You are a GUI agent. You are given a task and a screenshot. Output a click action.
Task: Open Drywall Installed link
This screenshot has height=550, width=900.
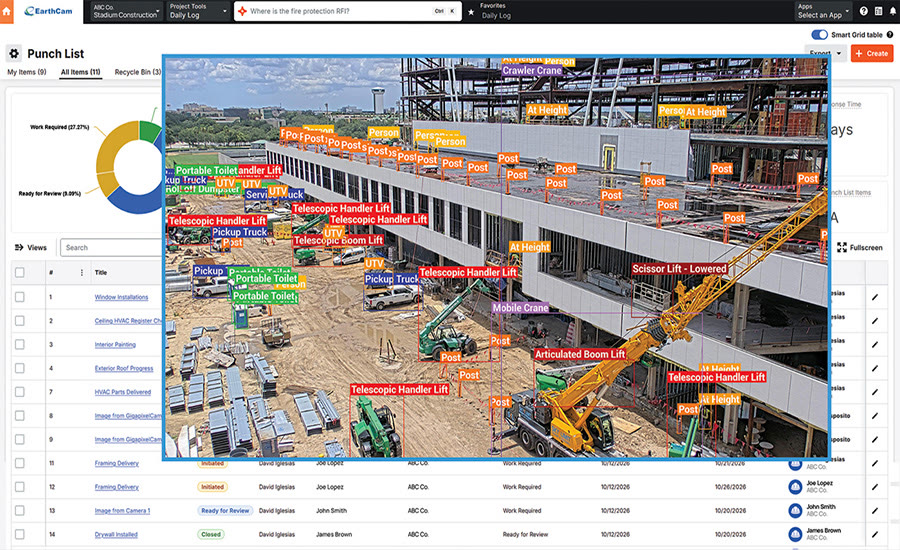(116, 534)
